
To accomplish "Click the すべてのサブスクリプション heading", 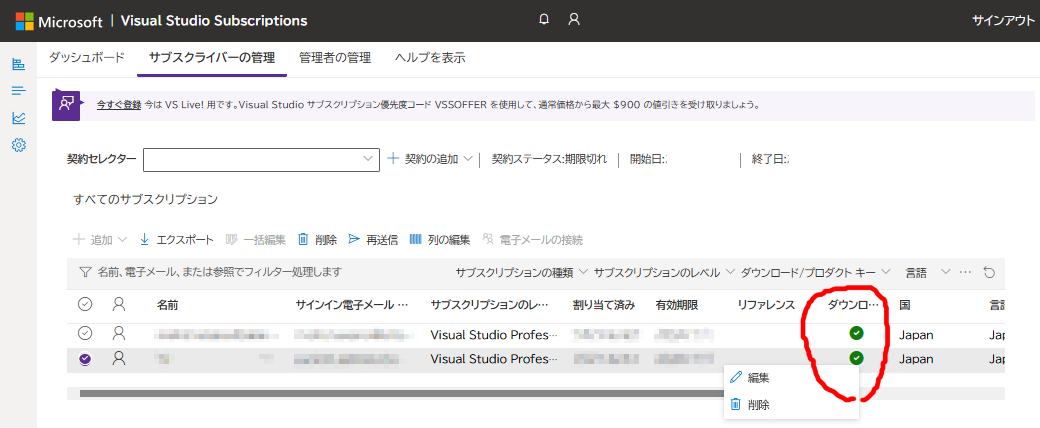I will click(145, 199).
